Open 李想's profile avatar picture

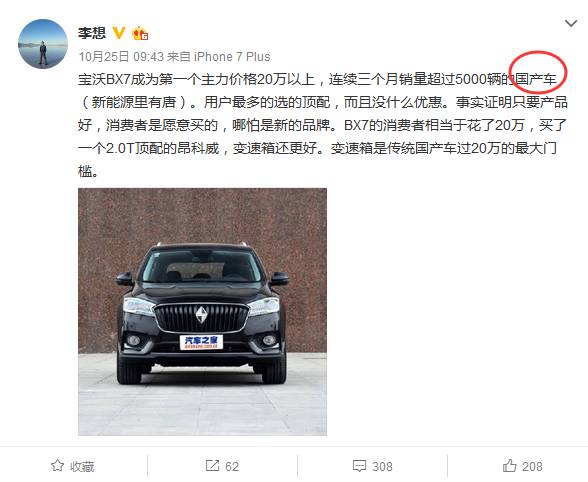[x=43, y=44]
